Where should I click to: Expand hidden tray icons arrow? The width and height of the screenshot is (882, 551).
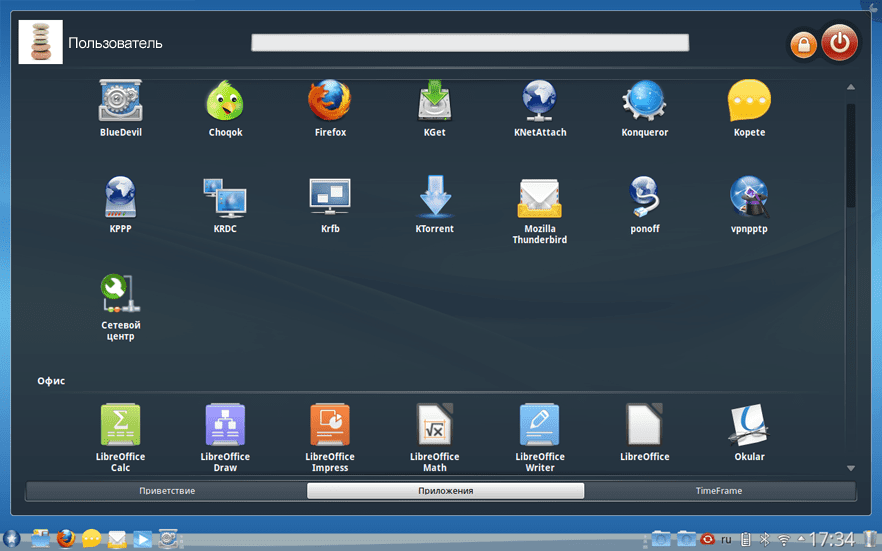tap(801, 539)
